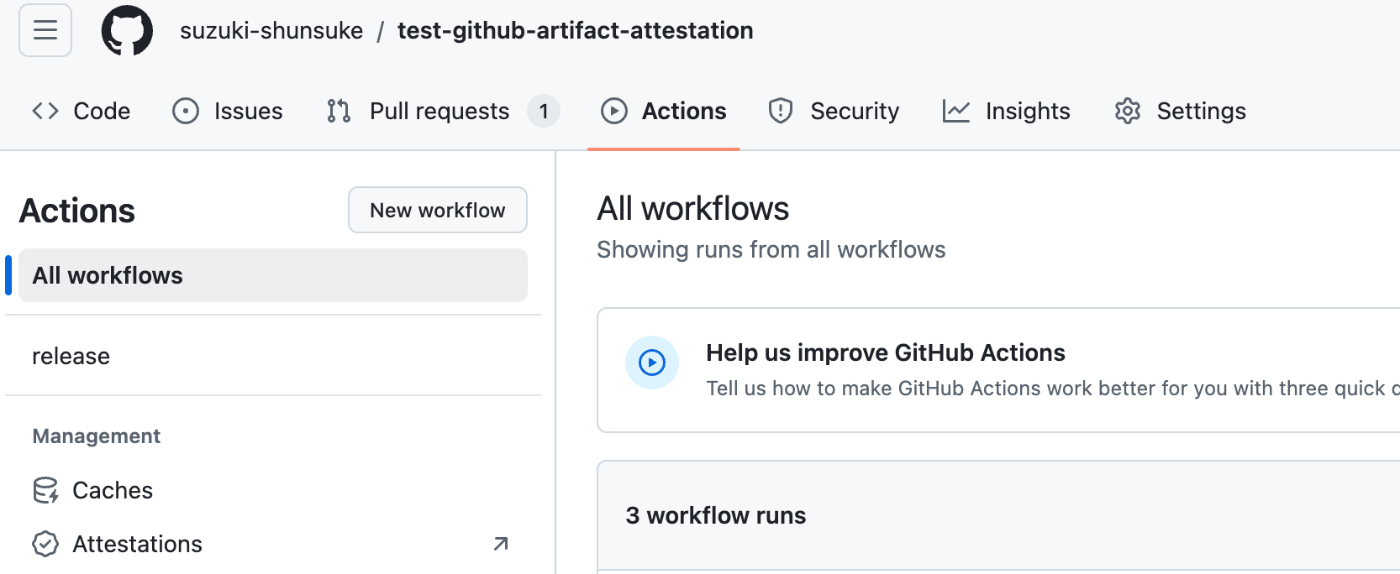The width and height of the screenshot is (1400, 574).
Task: Click the "Actions" sidebar heading
Action: [77, 211]
